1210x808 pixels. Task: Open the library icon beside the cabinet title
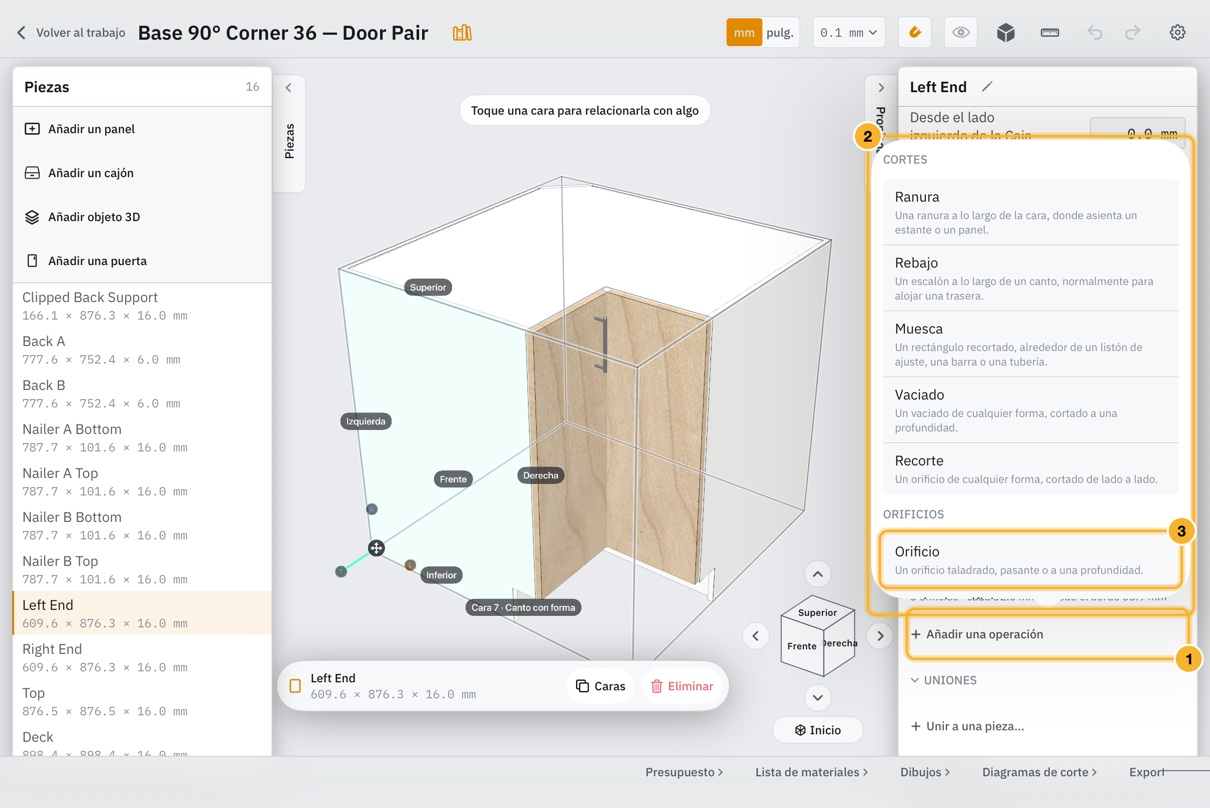[x=462, y=33]
